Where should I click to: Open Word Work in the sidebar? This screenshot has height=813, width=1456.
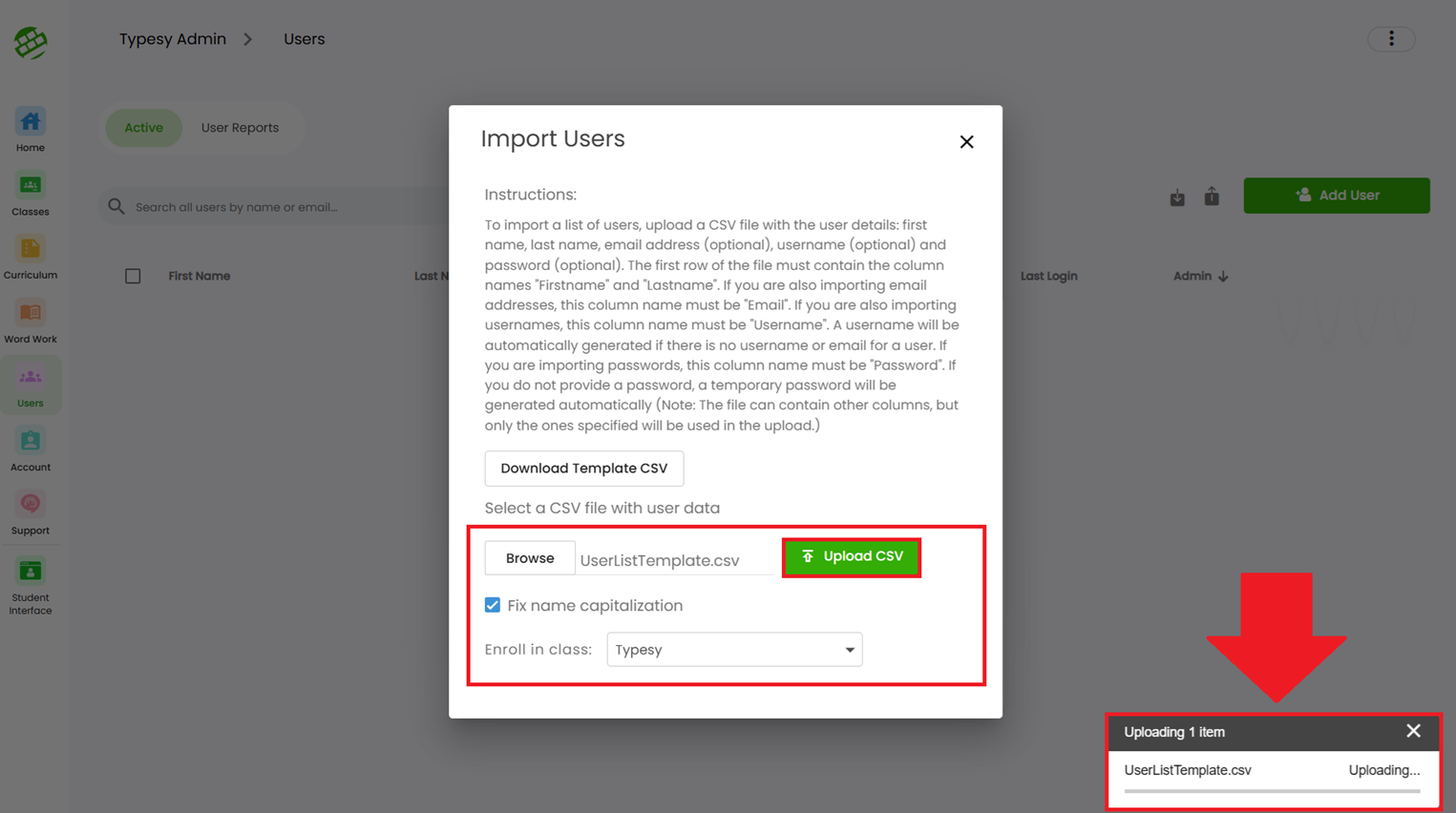click(31, 323)
